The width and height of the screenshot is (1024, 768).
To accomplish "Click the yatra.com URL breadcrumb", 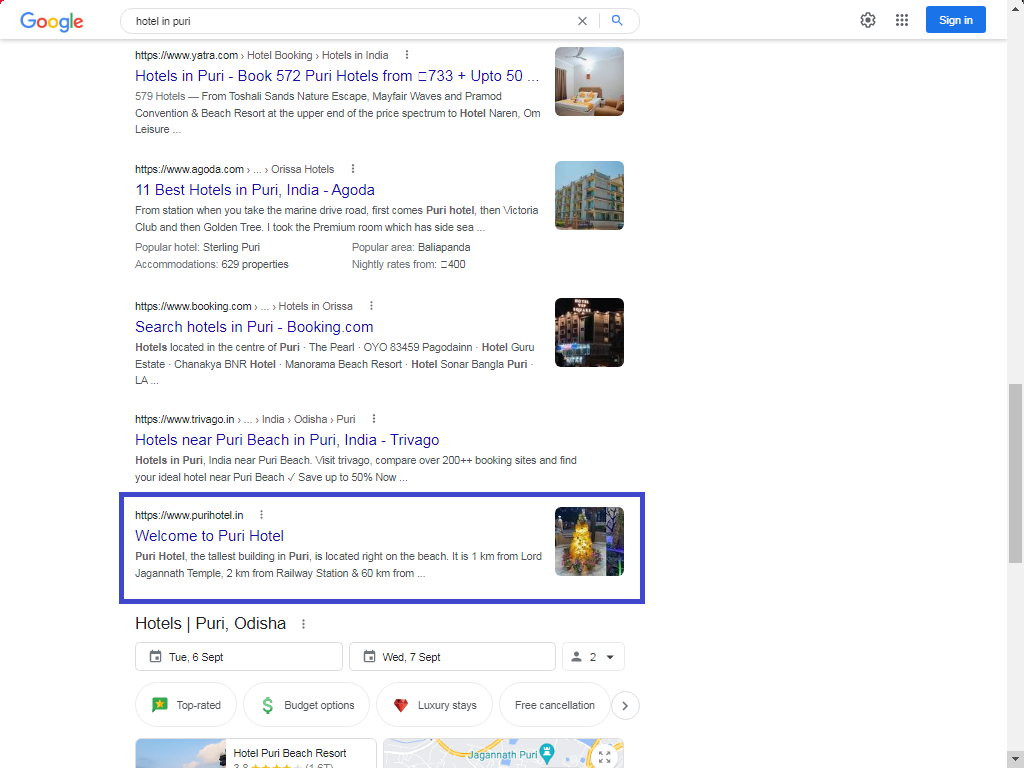I will click(261, 56).
